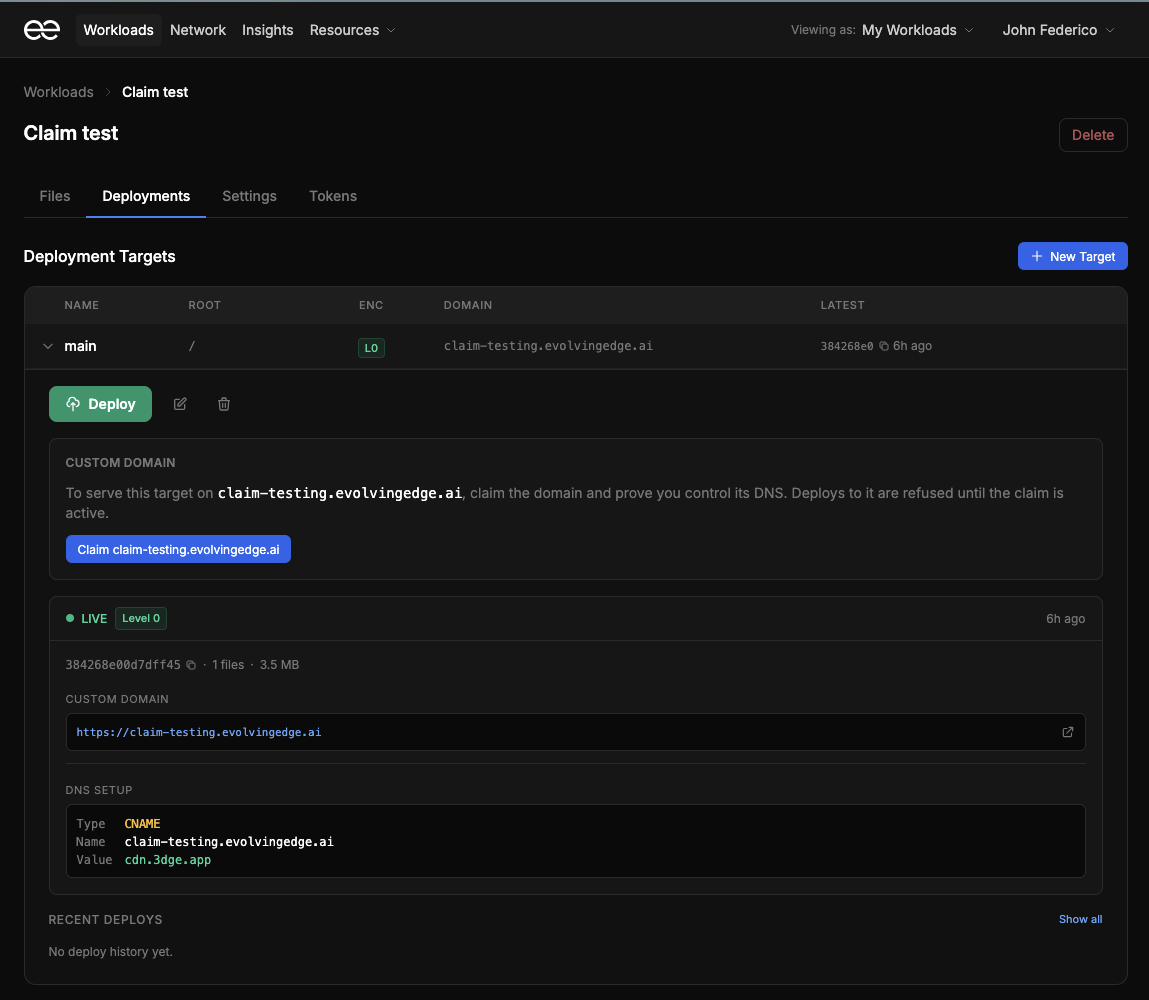Screen dimensions: 1149x1000
Task: Click the LATEST column header
Action: pos(842,305)
